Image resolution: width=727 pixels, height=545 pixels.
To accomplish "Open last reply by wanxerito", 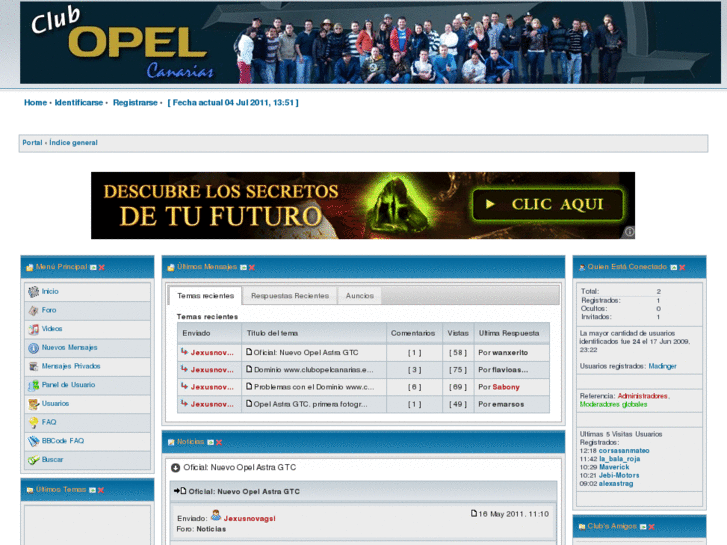I will (x=510, y=353).
